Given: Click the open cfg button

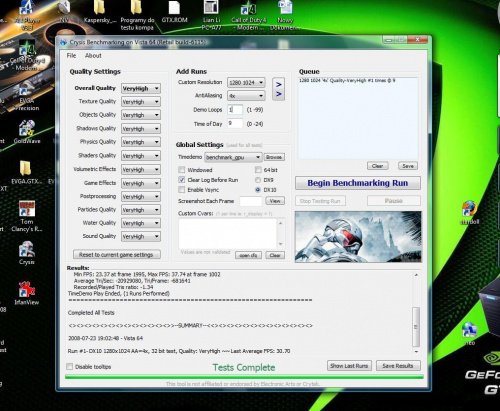Looking at the screenshot, I should (x=248, y=255).
